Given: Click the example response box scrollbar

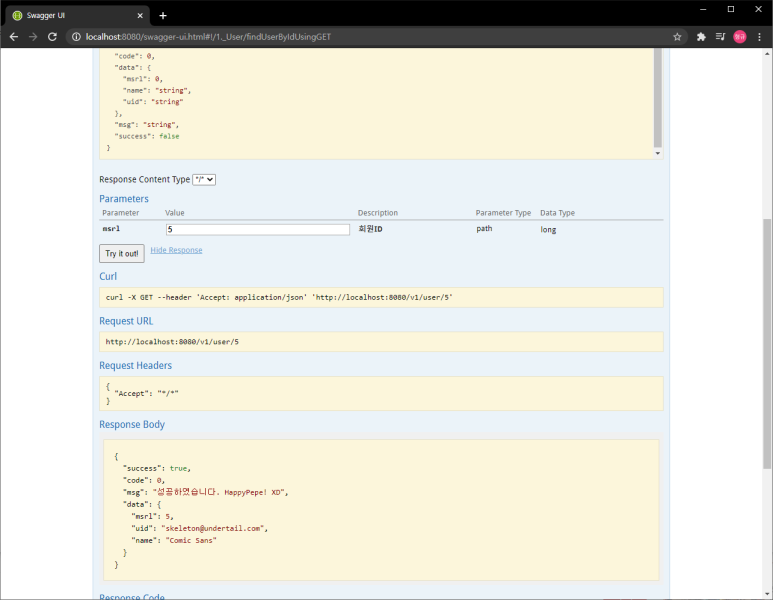Looking at the screenshot, I should 658,98.
